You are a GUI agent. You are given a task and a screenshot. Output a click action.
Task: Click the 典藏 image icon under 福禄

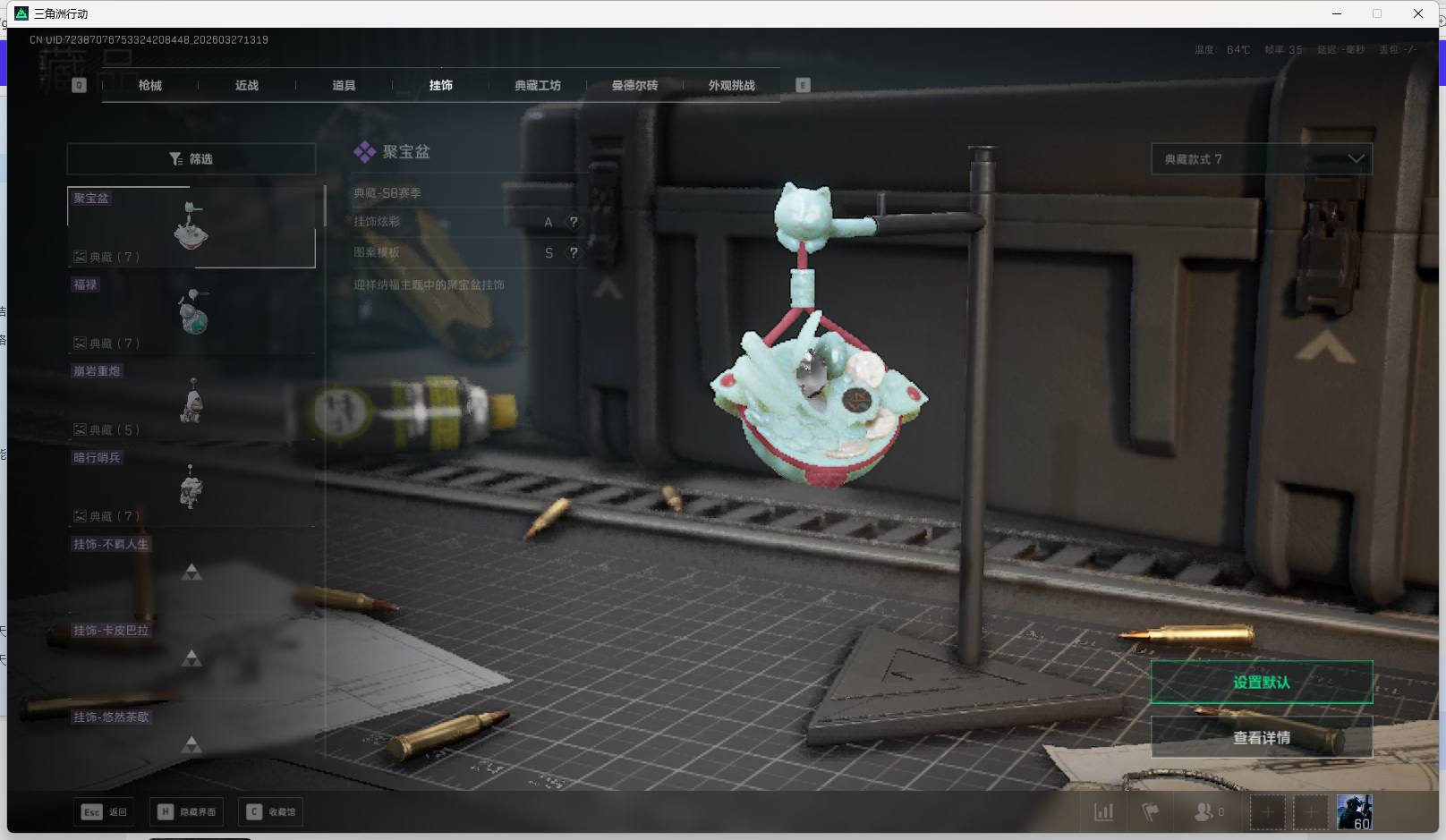click(80, 344)
